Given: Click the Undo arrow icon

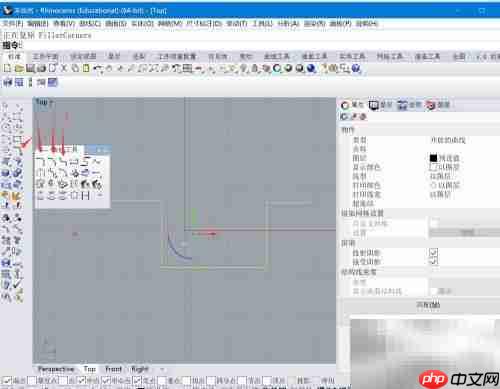Looking at the screenshot, I should [x=98, y=69].
